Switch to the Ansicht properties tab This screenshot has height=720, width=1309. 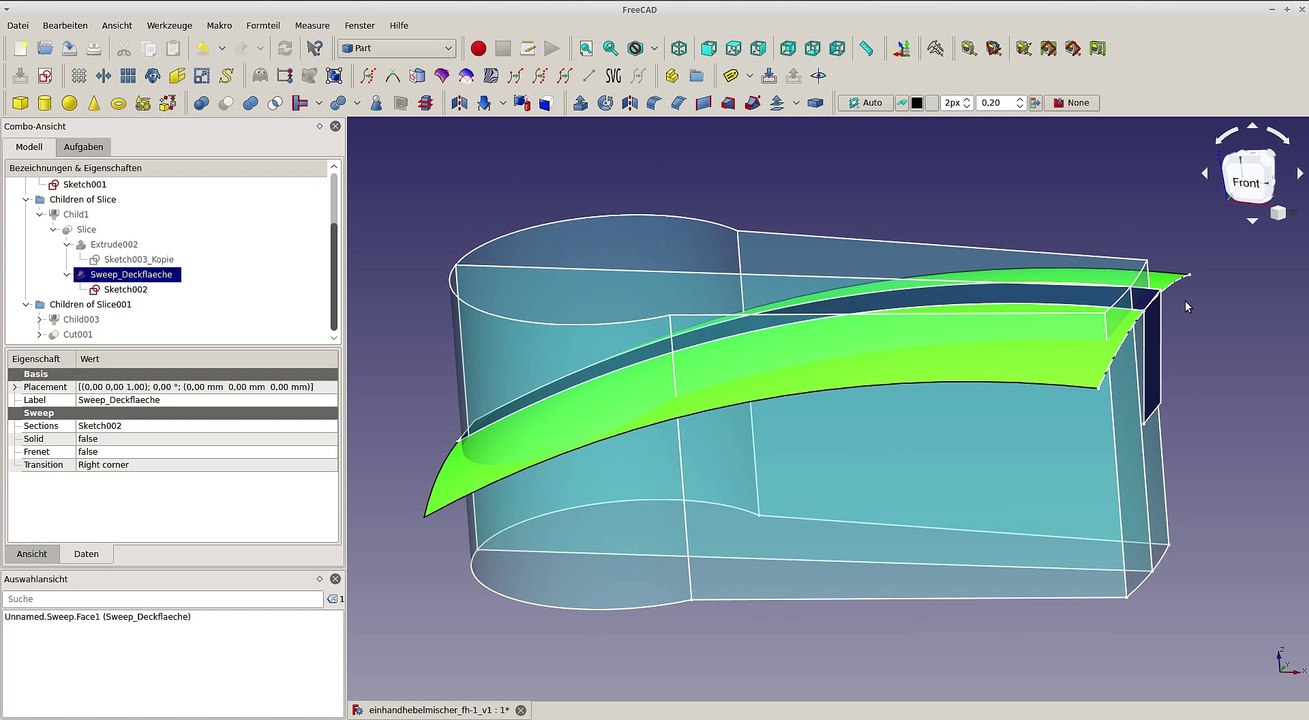tap(31, 554)
